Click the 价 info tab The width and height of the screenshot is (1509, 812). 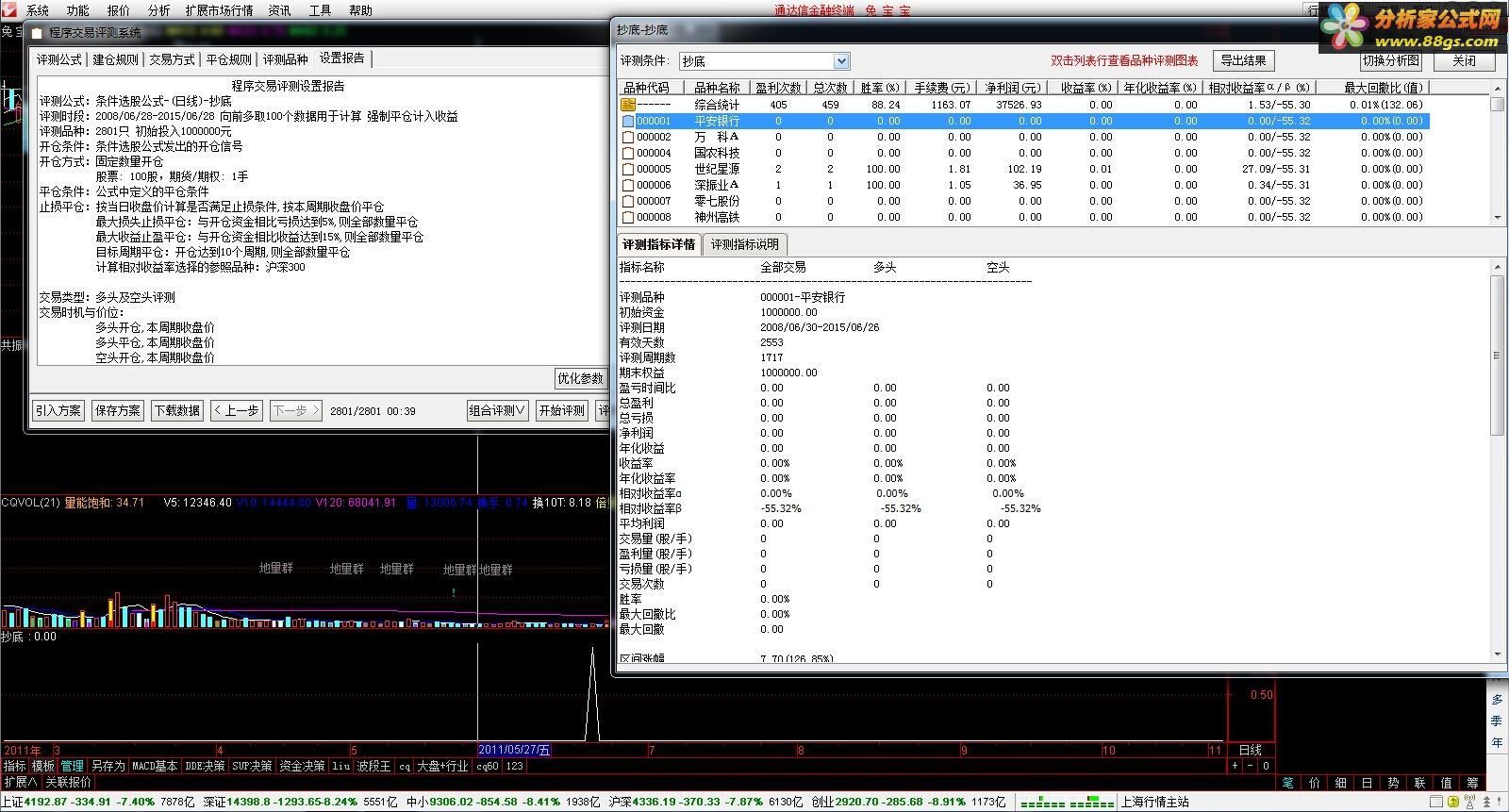pyautogui.click(x=1314, y=783)
